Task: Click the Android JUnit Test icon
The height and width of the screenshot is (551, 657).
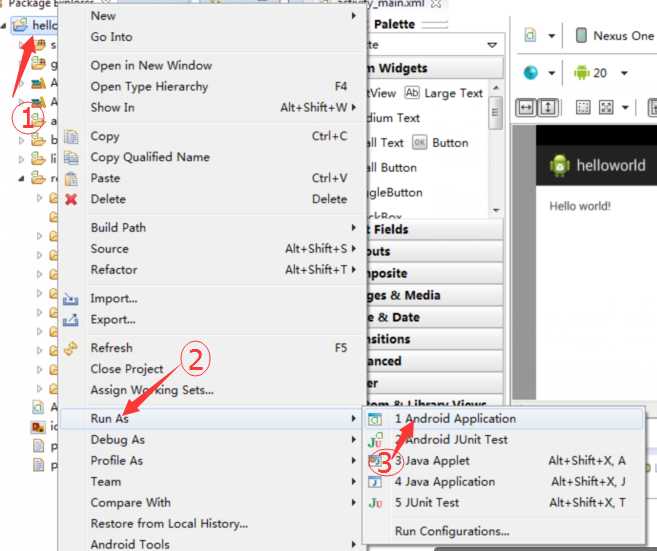Action: 375,440
